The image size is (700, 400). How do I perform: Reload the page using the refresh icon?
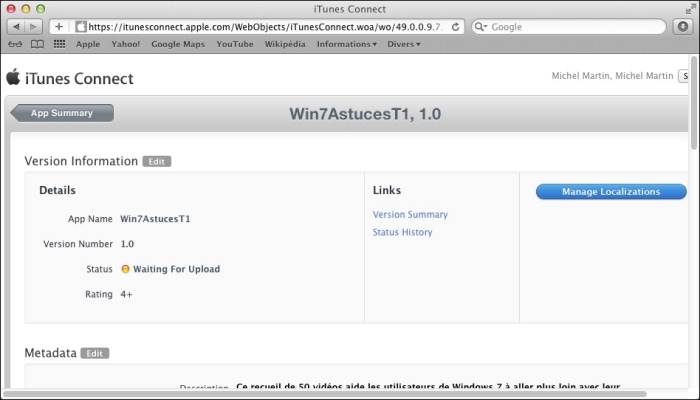click(455, 27)
